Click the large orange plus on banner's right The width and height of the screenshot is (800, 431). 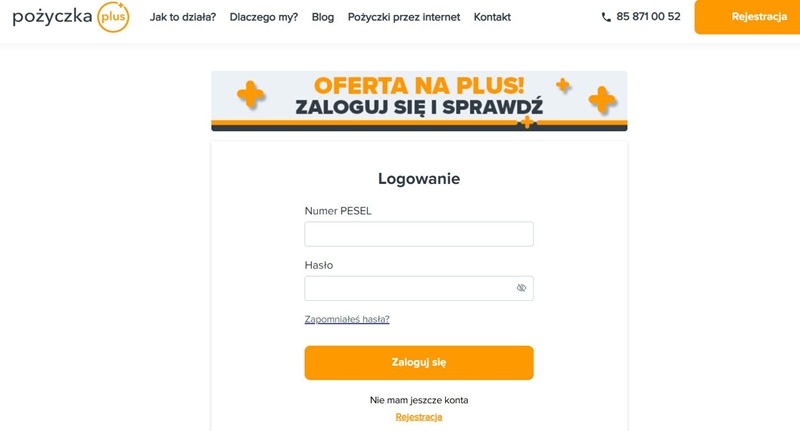[x=601, y=99]
